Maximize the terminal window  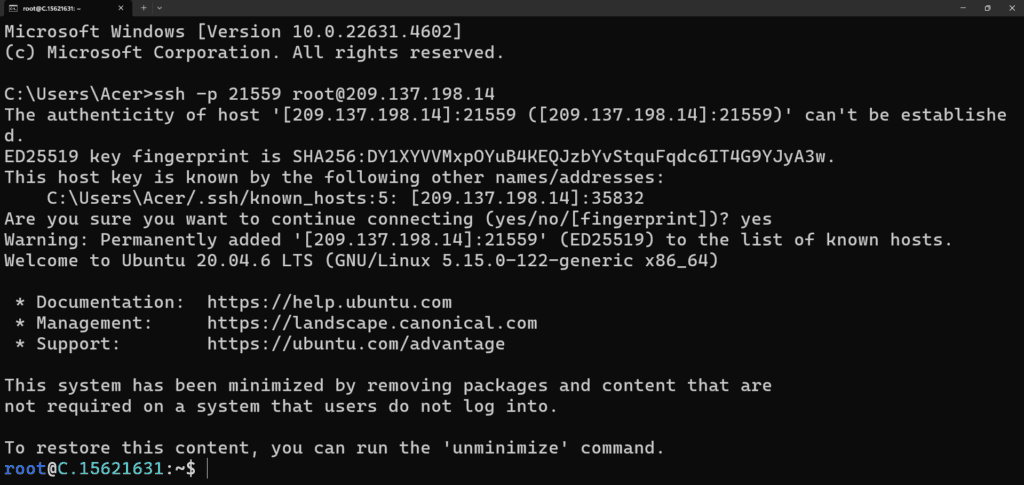click(987, 8)
